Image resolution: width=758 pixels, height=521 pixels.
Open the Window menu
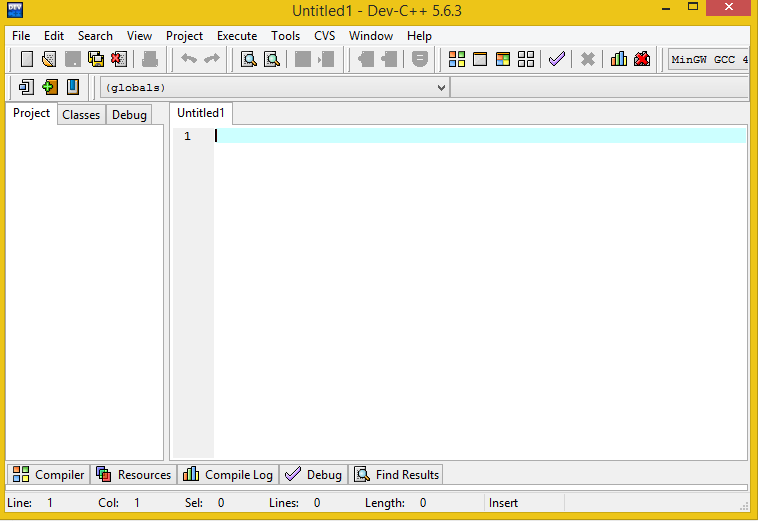tap(371, 36)
